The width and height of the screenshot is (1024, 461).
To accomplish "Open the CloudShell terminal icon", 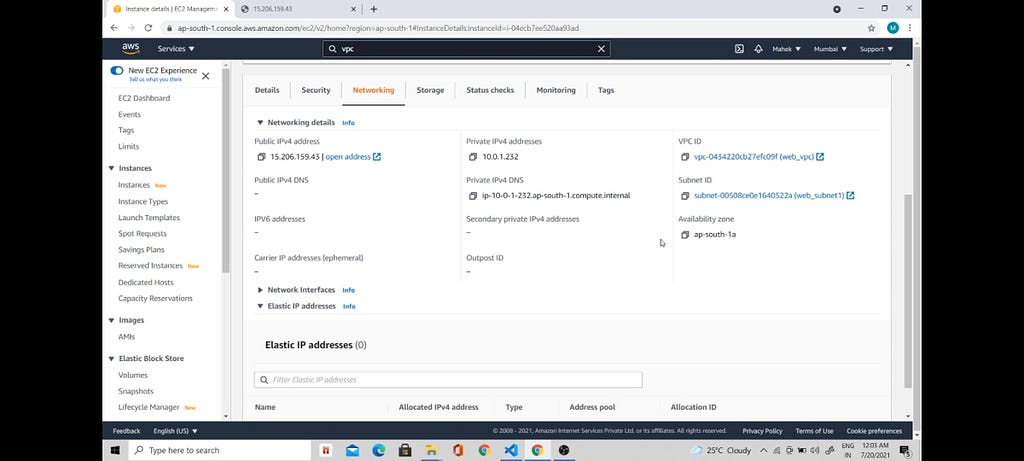I will (x=739, y=49).
